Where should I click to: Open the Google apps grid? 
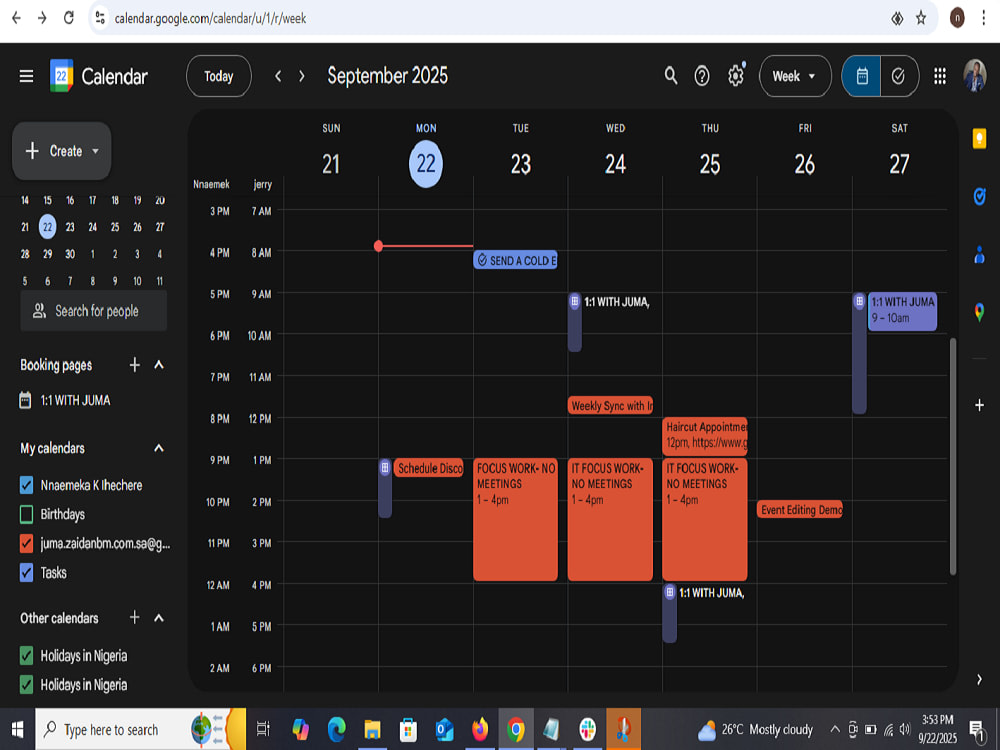[939, 77]
